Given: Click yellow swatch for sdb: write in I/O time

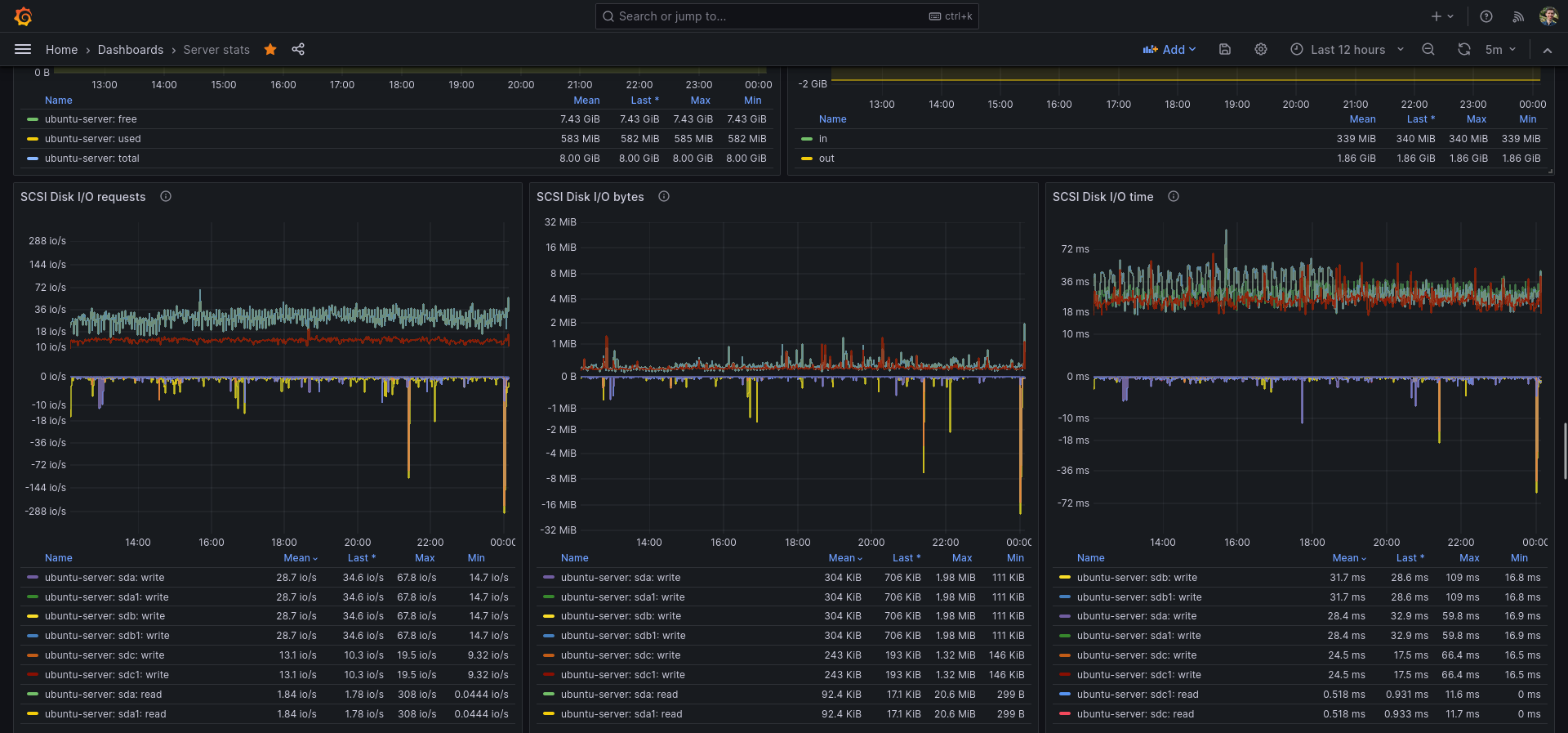Looking at the screenshot, I should [x=1064, y=578].
